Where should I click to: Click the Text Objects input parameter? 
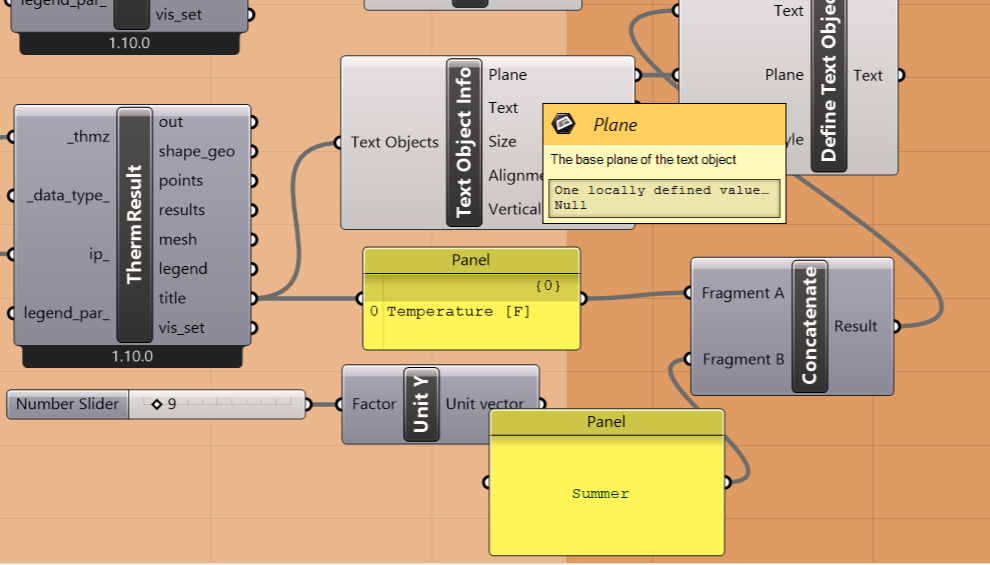click(395, 143)
